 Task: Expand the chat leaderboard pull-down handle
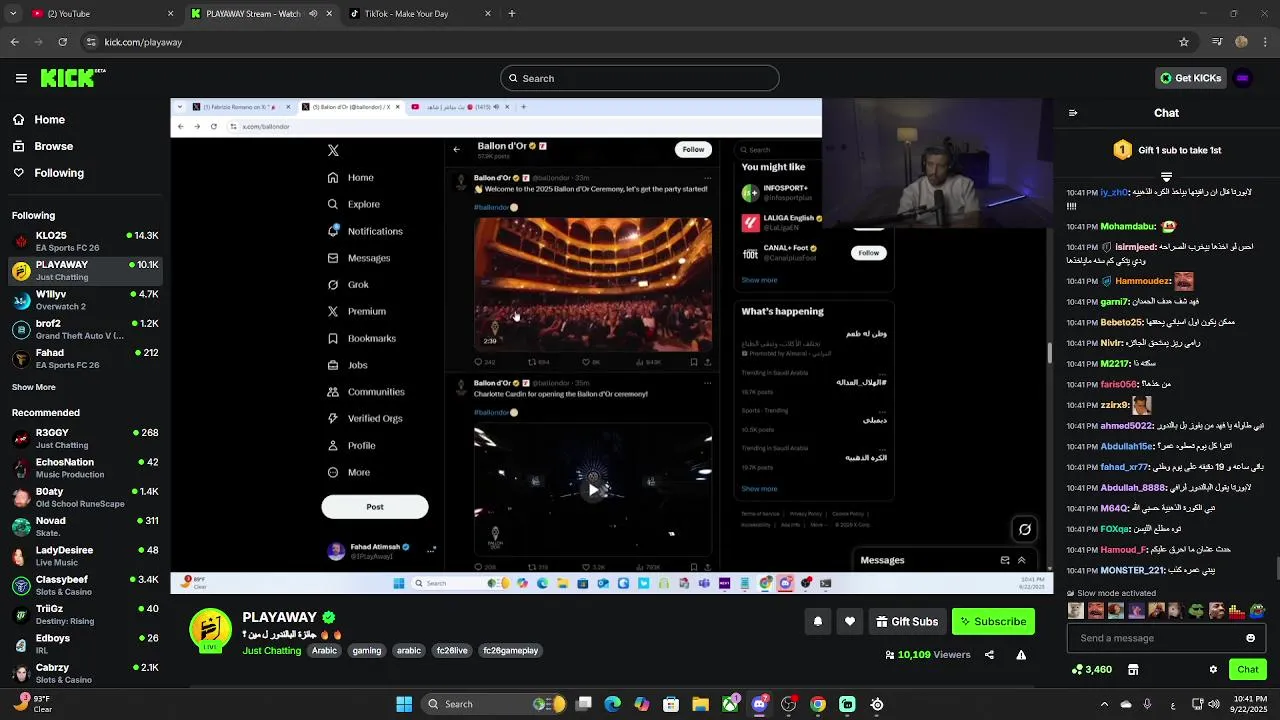(1166, 177)
